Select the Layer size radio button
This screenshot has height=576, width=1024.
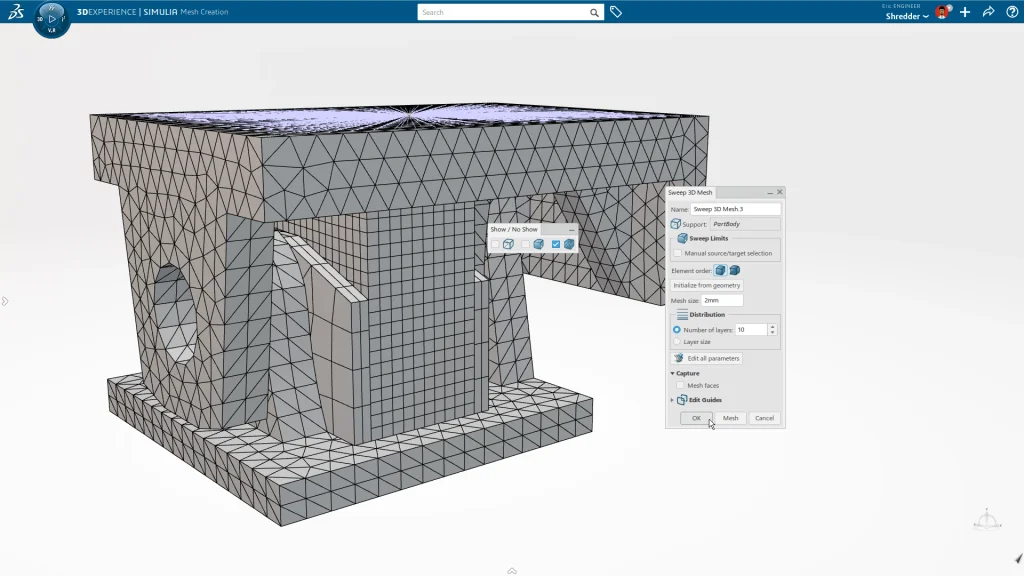pos(677,342)
